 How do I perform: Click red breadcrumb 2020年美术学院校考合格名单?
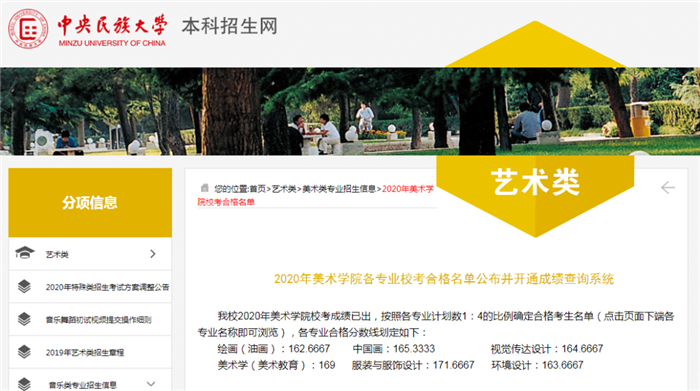tap(316, 196)
